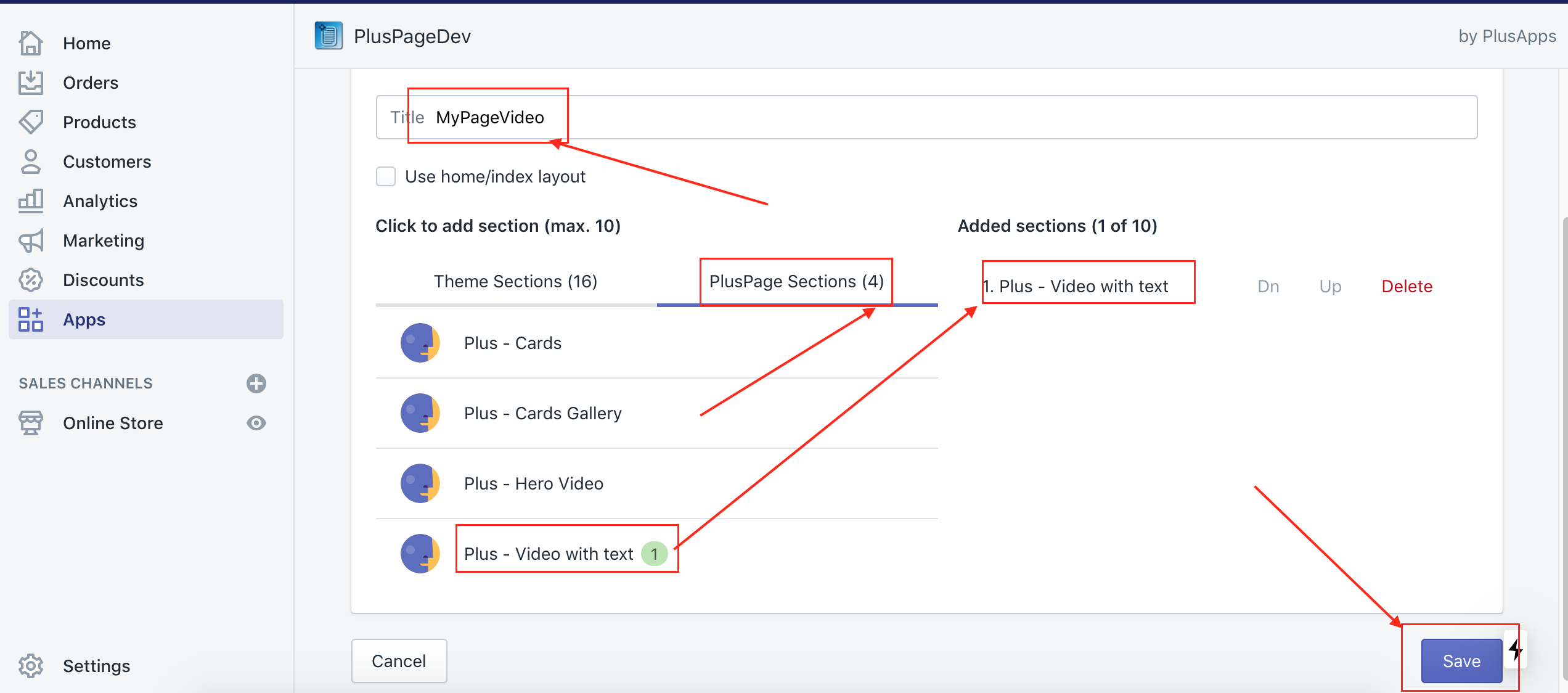Click the Products tag icon
The height and width of the screenshot is (693, 1568).
pyautogui.click(x=30, y=122)
